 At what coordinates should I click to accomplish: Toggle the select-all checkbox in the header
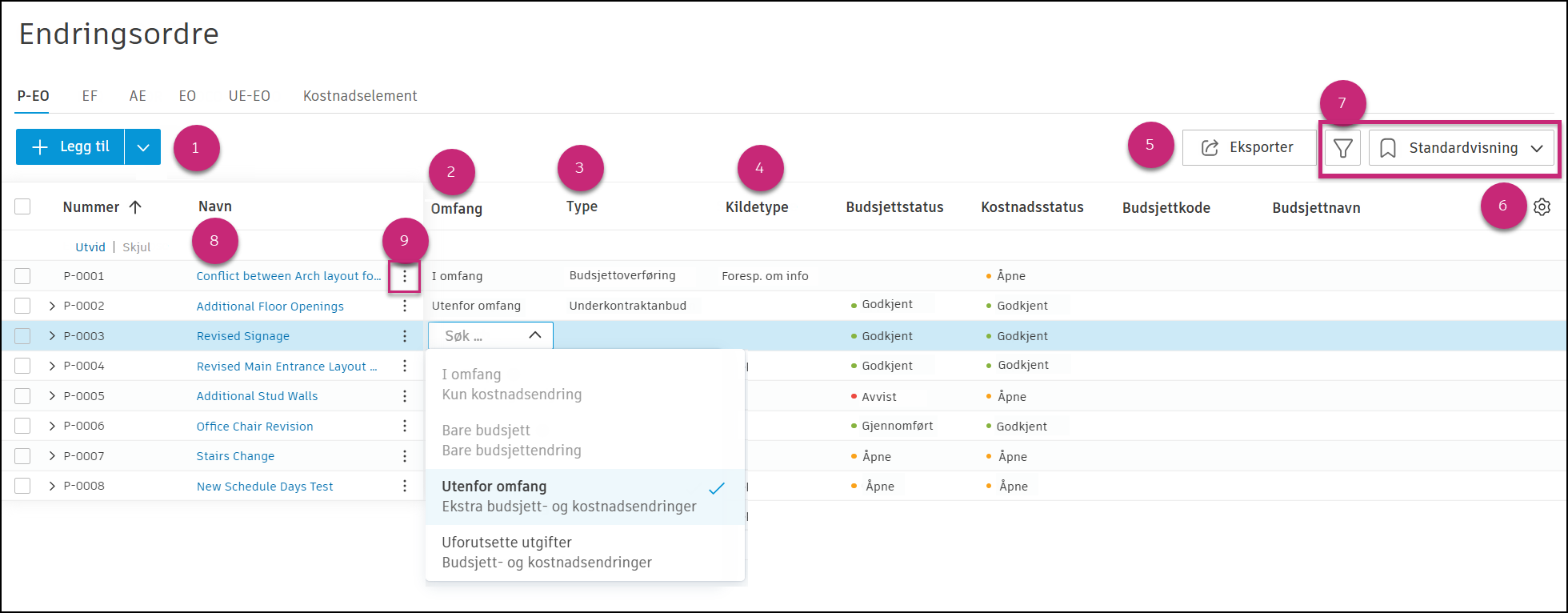tap(22, 206)
